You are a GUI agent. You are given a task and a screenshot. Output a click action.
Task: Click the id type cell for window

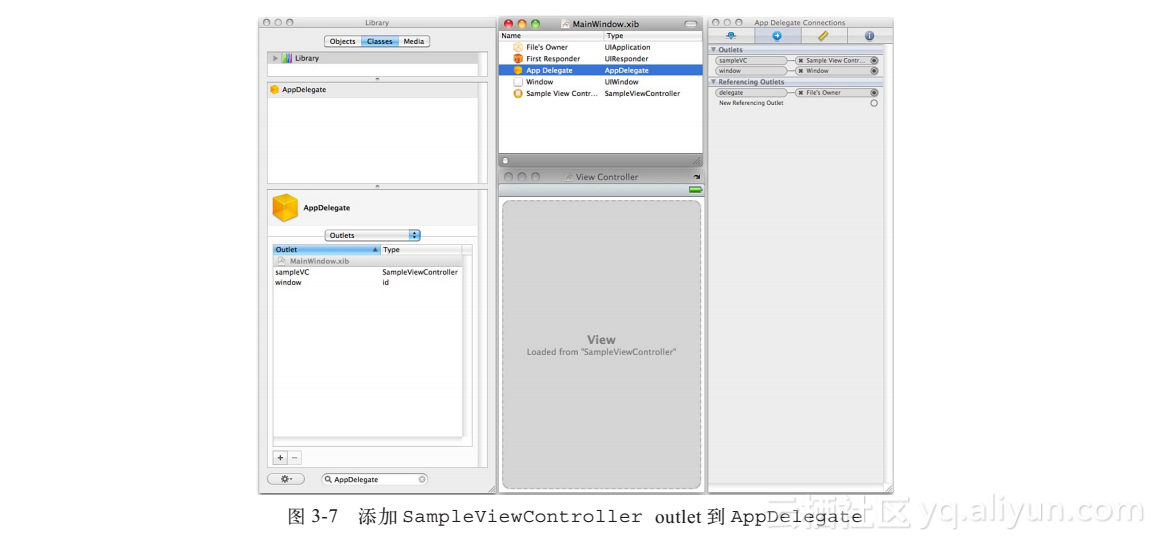click(386, 282)
